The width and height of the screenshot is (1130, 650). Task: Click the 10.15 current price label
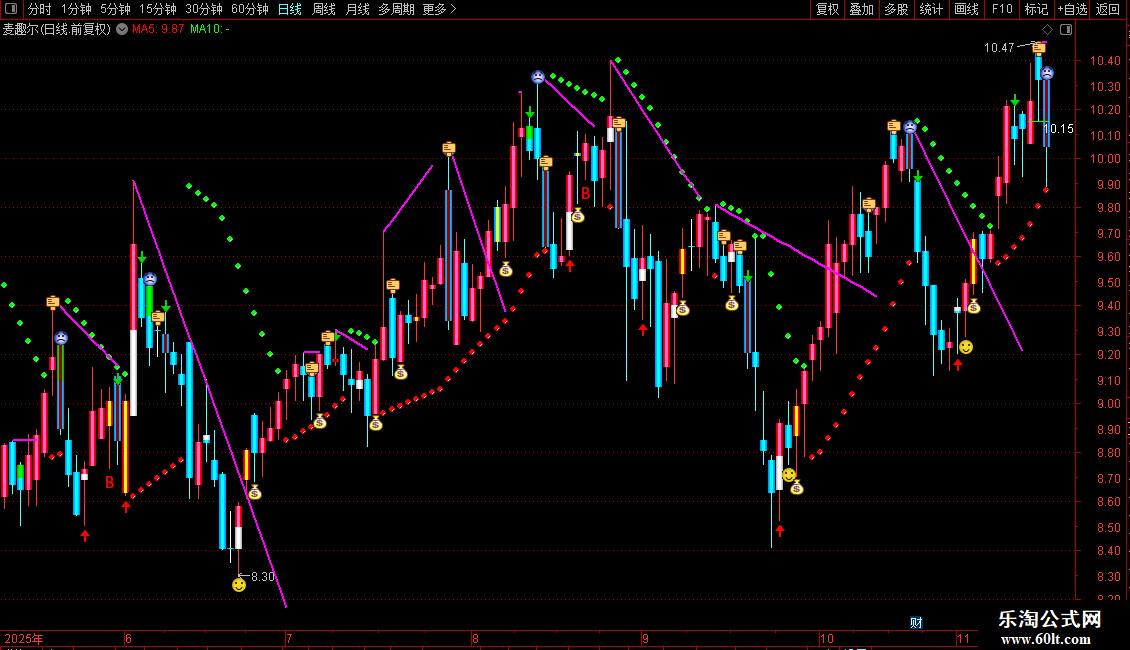coord(1059,129)
